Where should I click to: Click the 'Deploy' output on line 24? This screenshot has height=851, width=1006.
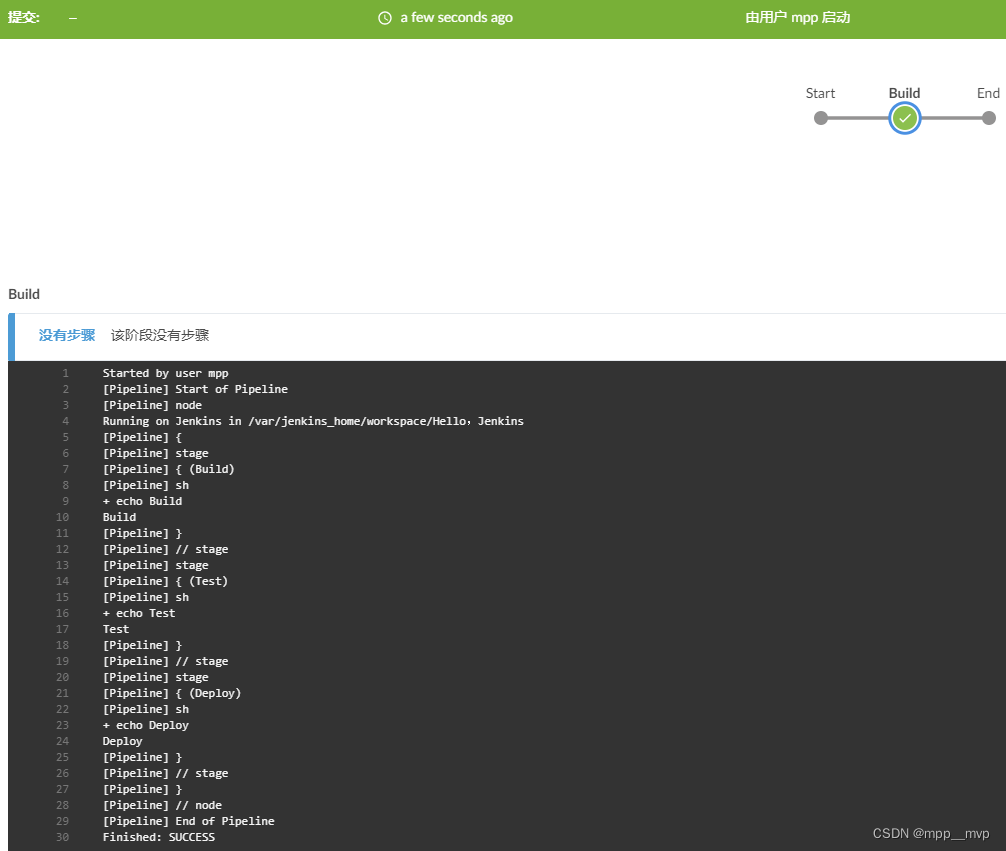[x=123, y=741]
